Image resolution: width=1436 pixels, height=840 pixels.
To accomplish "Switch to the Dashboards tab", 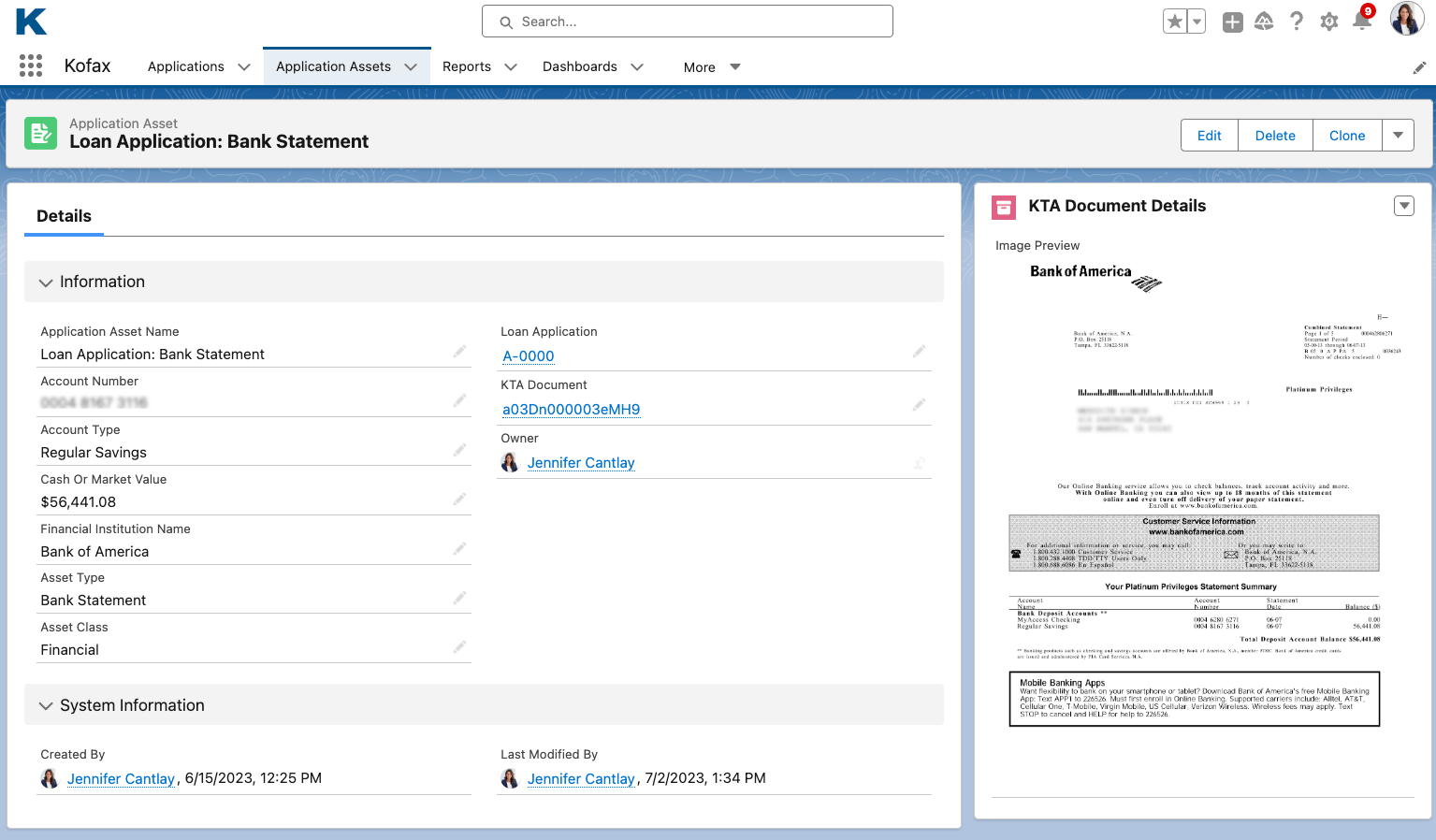I will click(579, 66).
